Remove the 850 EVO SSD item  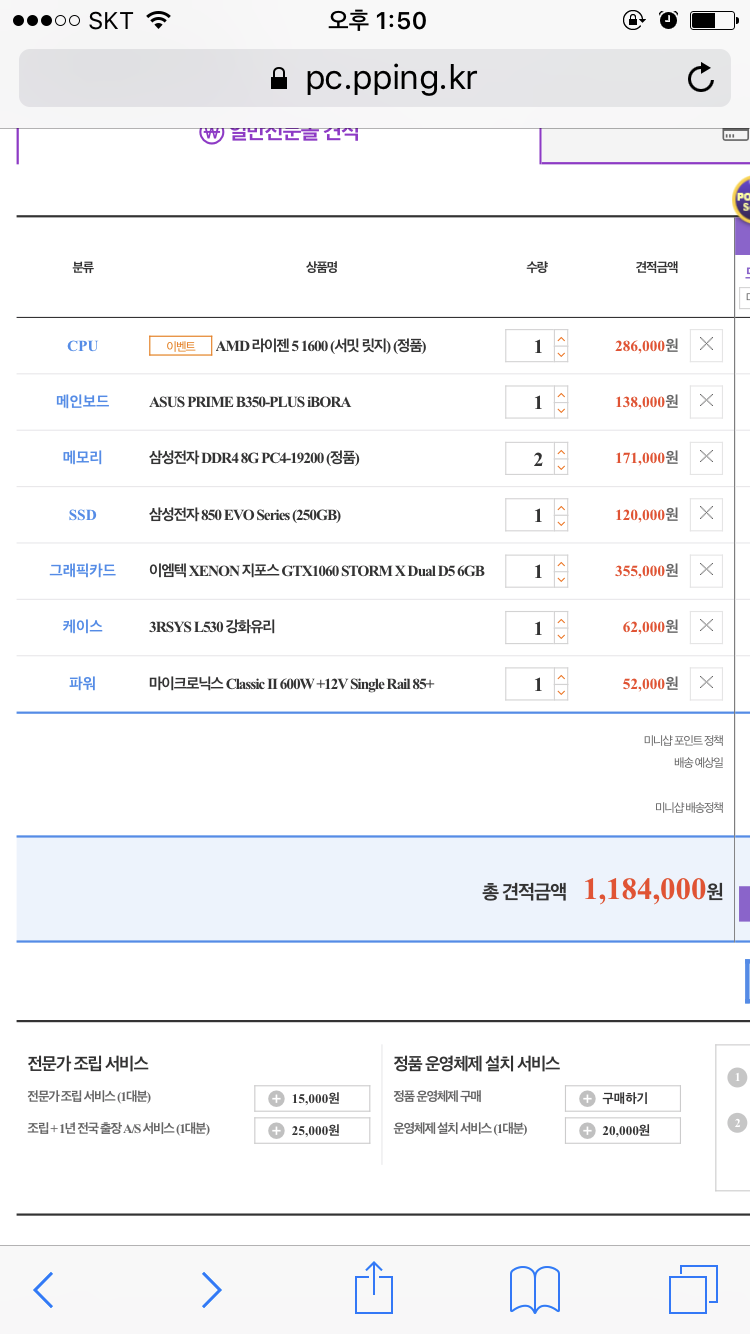click(706, 513)
